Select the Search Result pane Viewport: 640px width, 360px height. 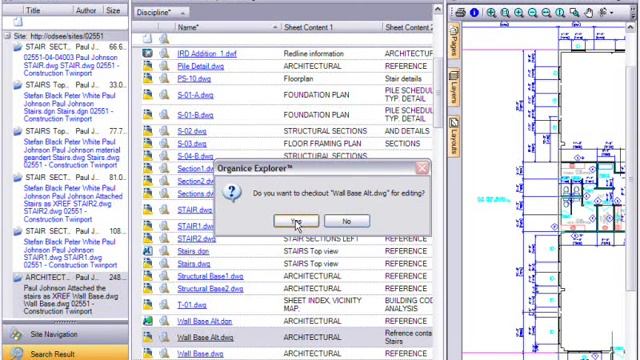click(x=65, y=353)
